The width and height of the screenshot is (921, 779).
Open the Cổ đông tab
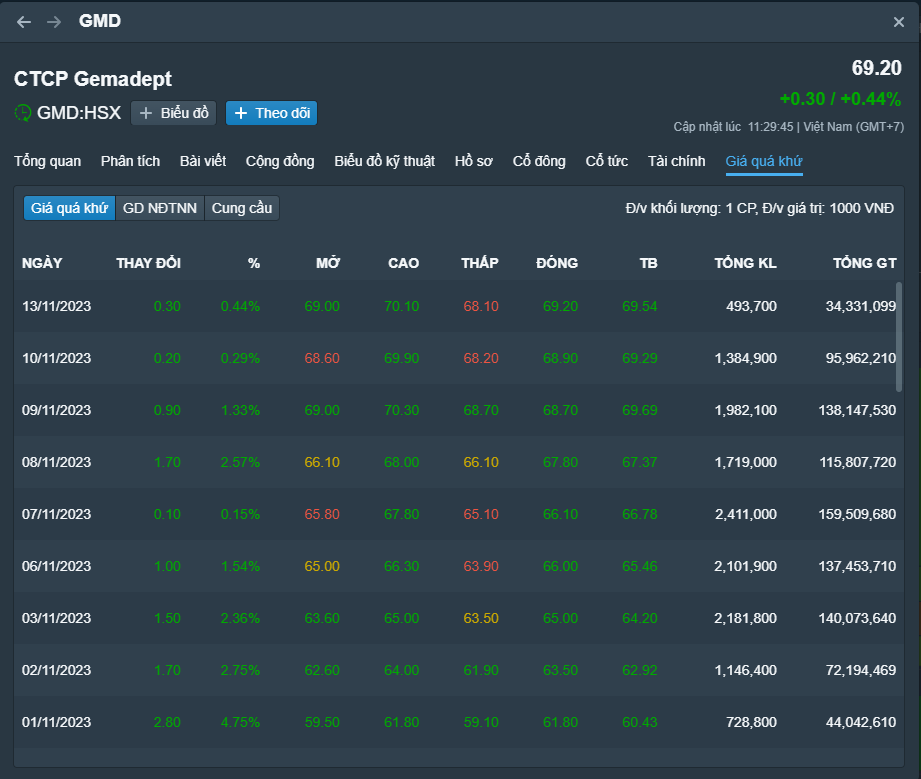coord(539,161)
